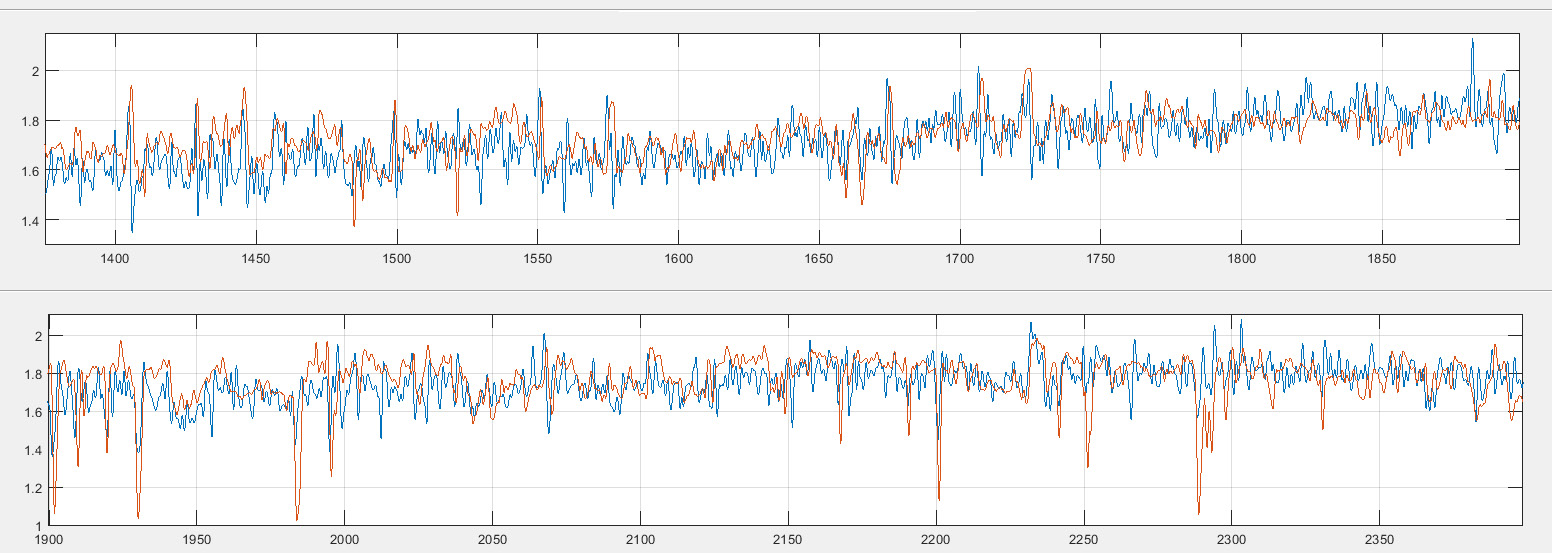Click the 1900 x-axis tick label
The height and width of the screenshot is (554, 1552).
point(48,539)
